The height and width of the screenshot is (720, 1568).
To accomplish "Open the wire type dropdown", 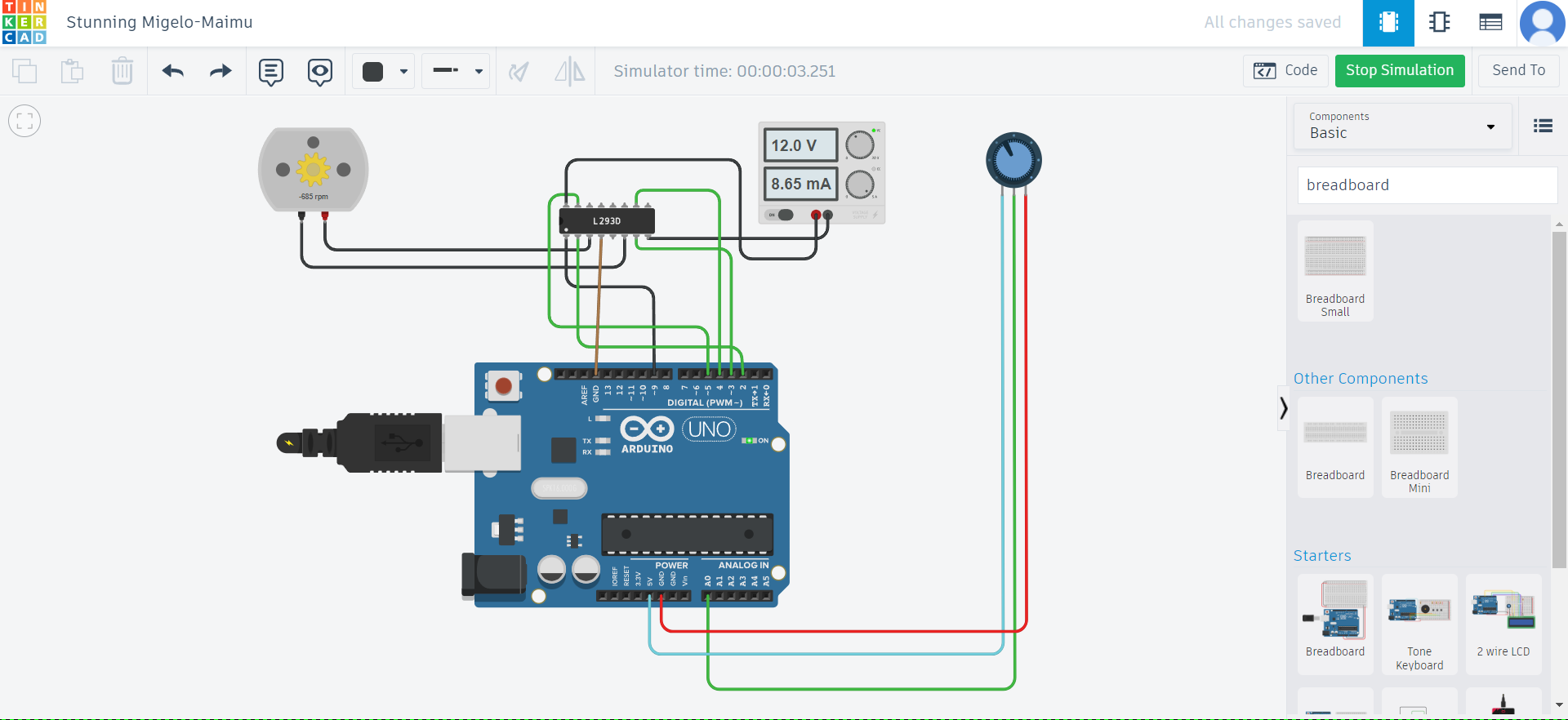I will pyautogui.click(x=456, y=71).
